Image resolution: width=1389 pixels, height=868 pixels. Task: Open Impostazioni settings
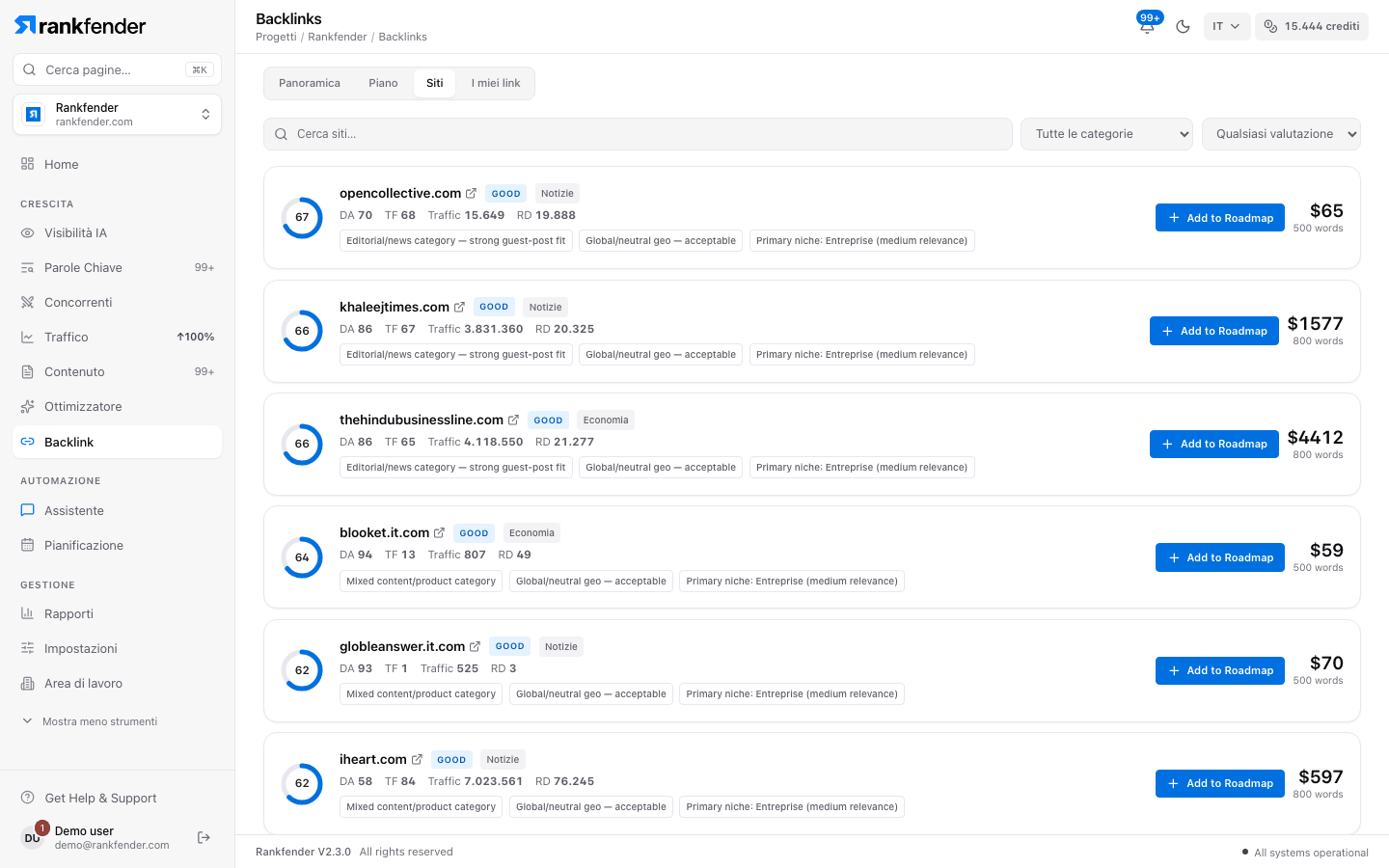coord(117,648)
